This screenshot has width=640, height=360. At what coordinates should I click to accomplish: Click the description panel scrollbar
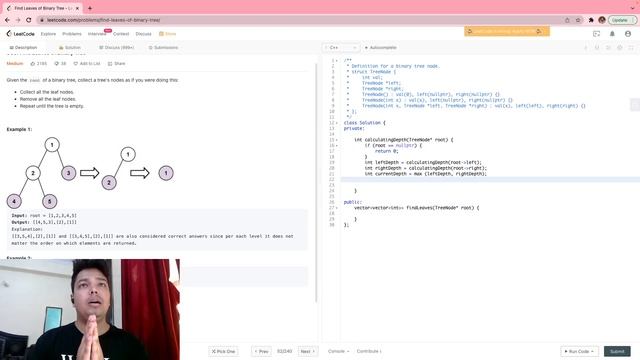(x=316, y=182)
